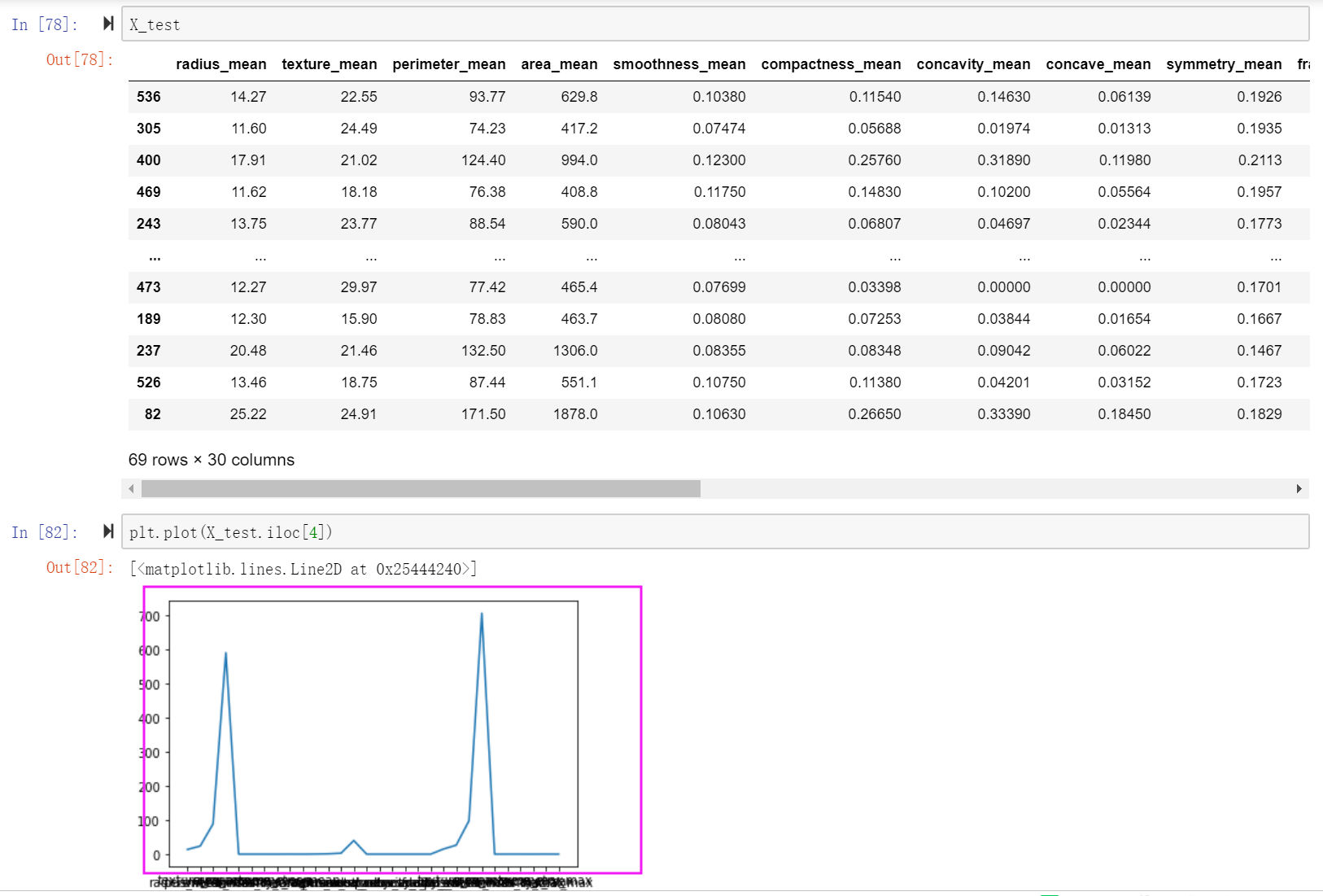Select the radius_mean column header
The height and width of the screenshot is (896, 1323).
coord(220,64)
